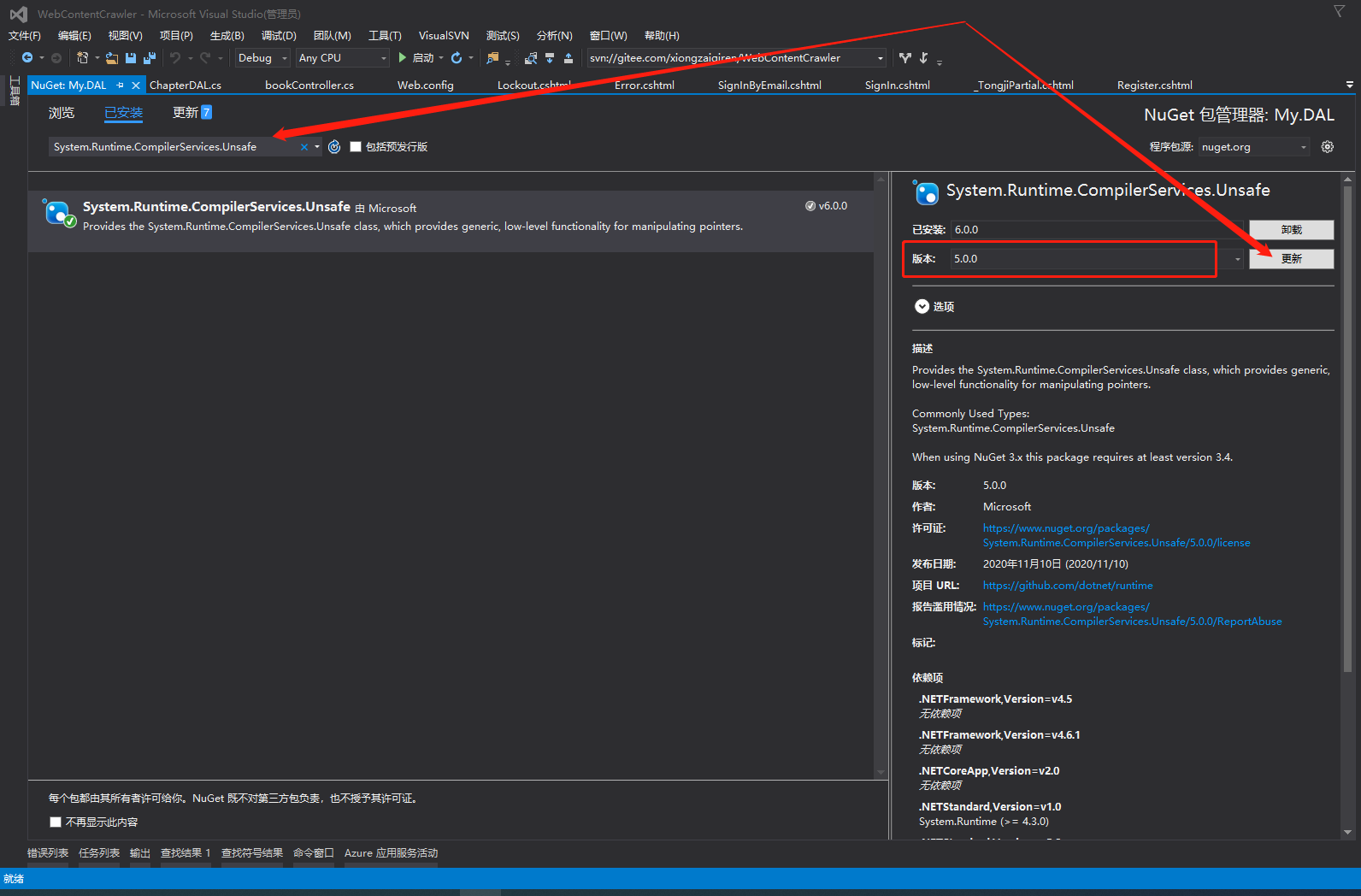Open the Start button dropdown arrow

click(441, 58)
